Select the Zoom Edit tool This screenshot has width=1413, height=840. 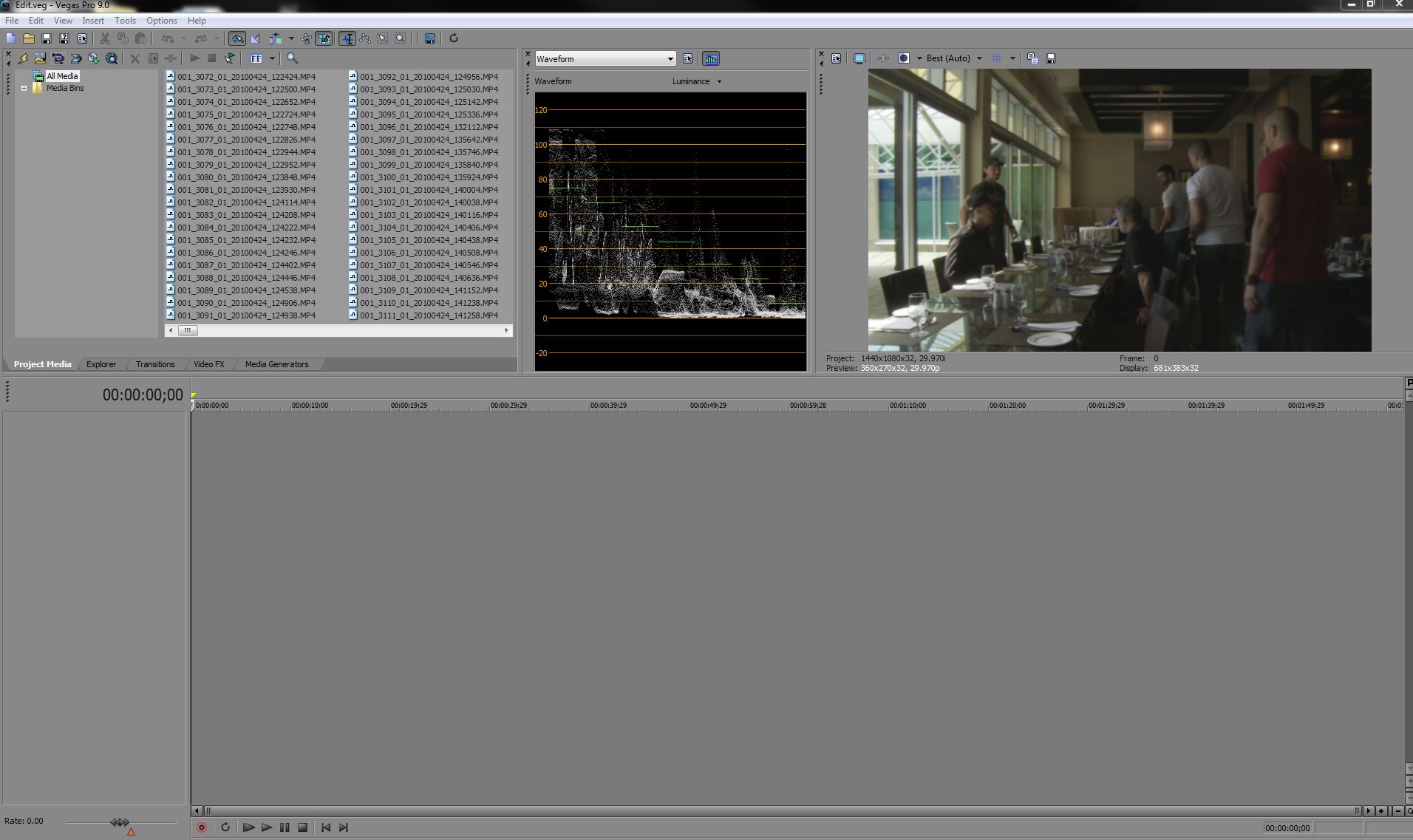coord(400,38)
